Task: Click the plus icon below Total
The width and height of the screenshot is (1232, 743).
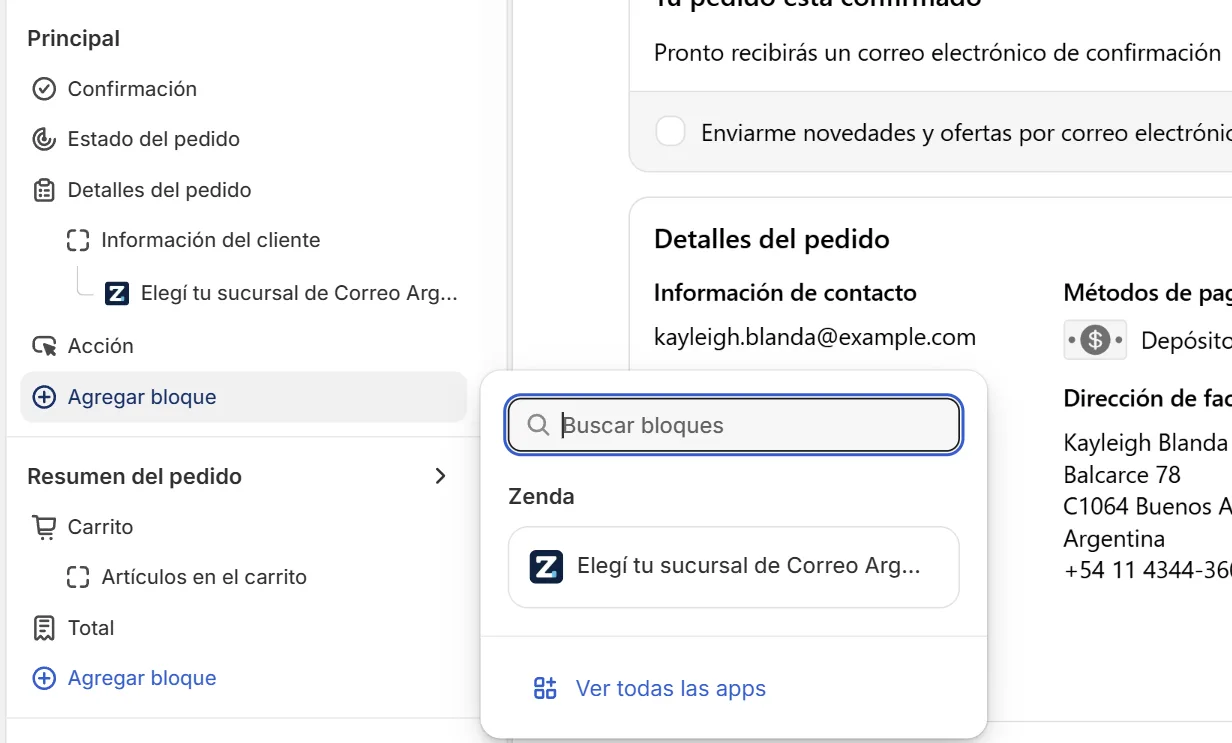Action: (x=44, y=678)
